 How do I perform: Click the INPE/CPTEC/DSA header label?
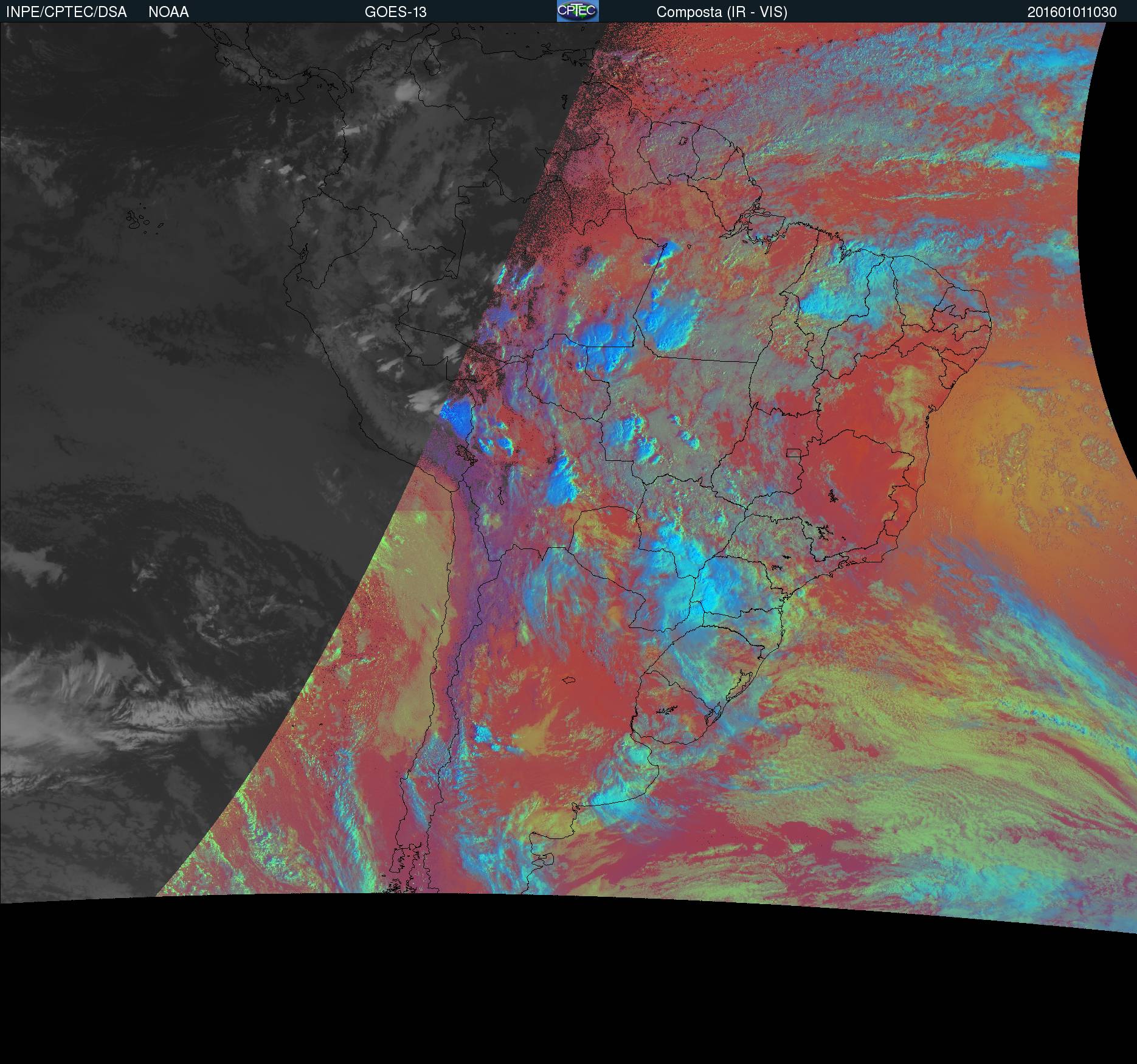pos(66,12)
